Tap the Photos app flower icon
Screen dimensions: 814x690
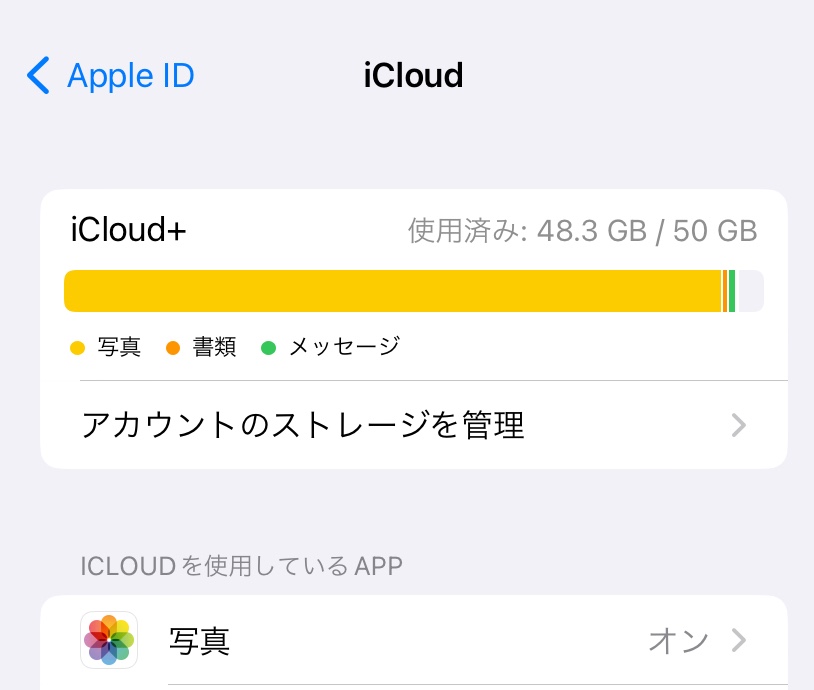(x=109, y=640)
